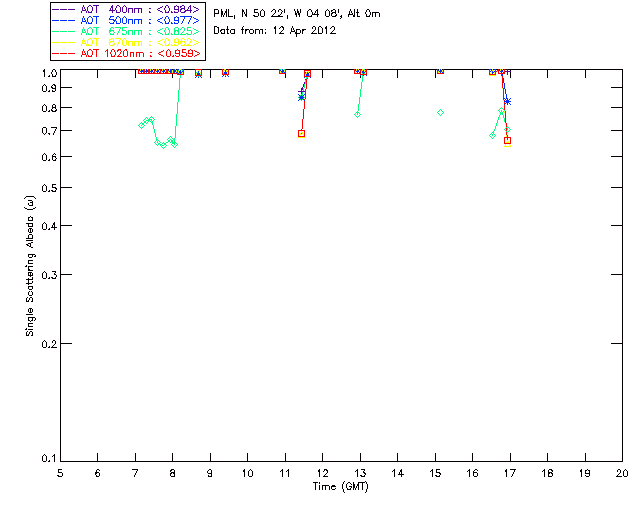Click the x-axis tick label 20
This screenshot has height=512, width=640.
(x=622, y=473)
